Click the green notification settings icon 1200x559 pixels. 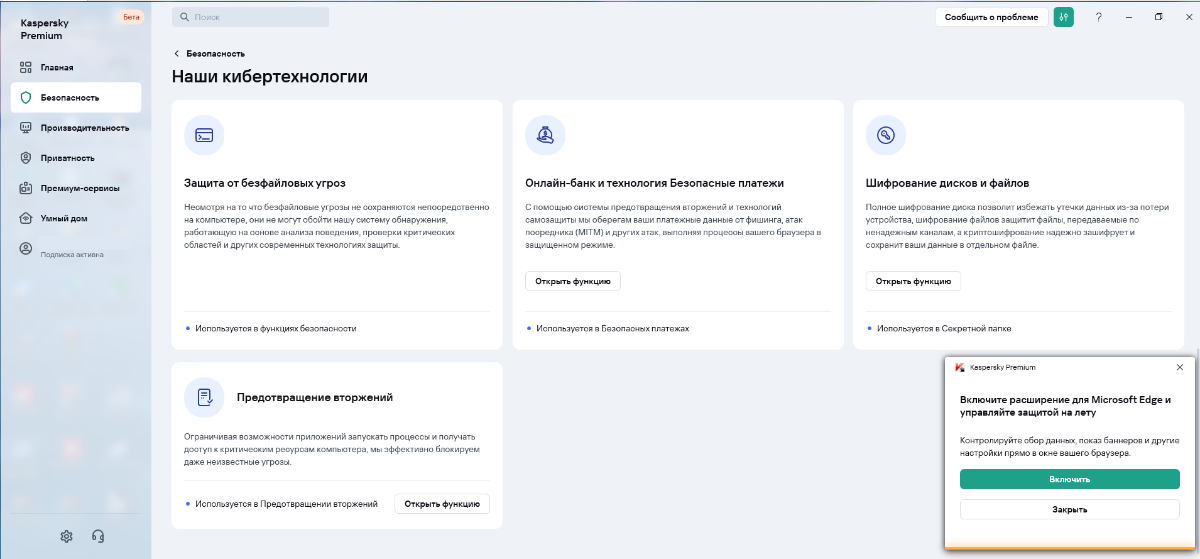click(1063, 17)
